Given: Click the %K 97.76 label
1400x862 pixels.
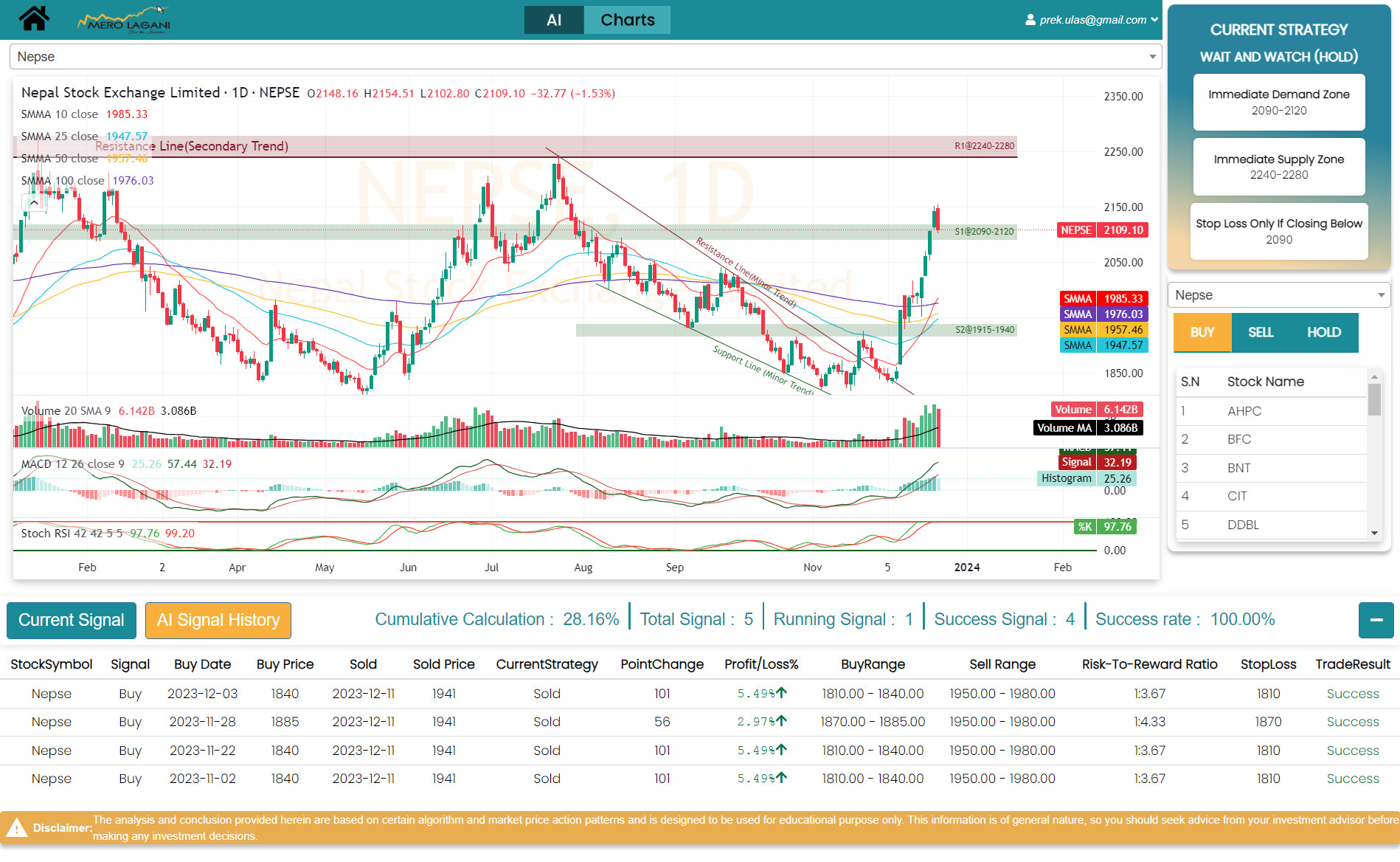Looking at the screenshot, I should (x=1105, y=527).
